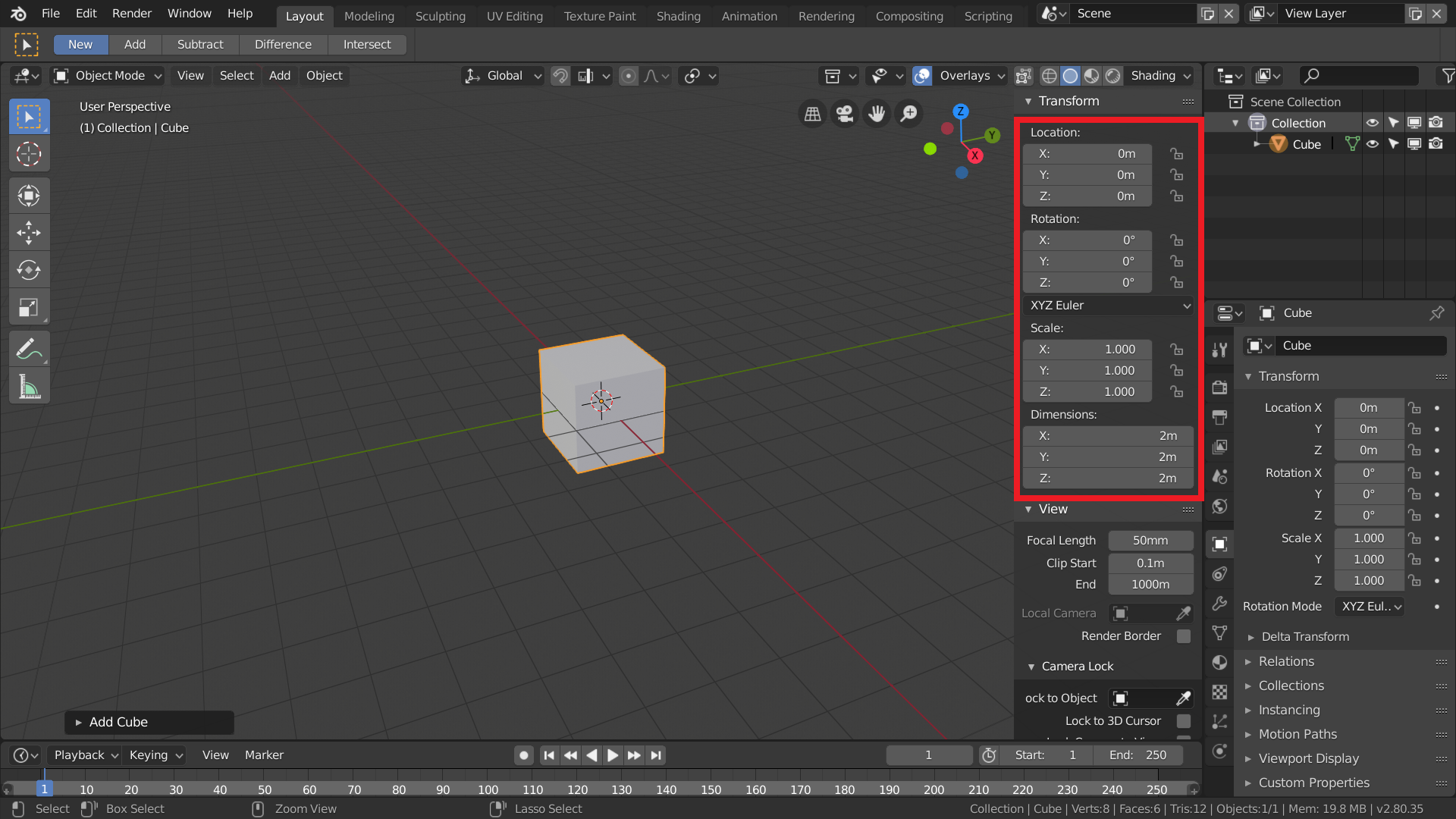Click the Z axis on navigation gizmo
Screen dimensions: 1456x819
(x=961, y=111)
